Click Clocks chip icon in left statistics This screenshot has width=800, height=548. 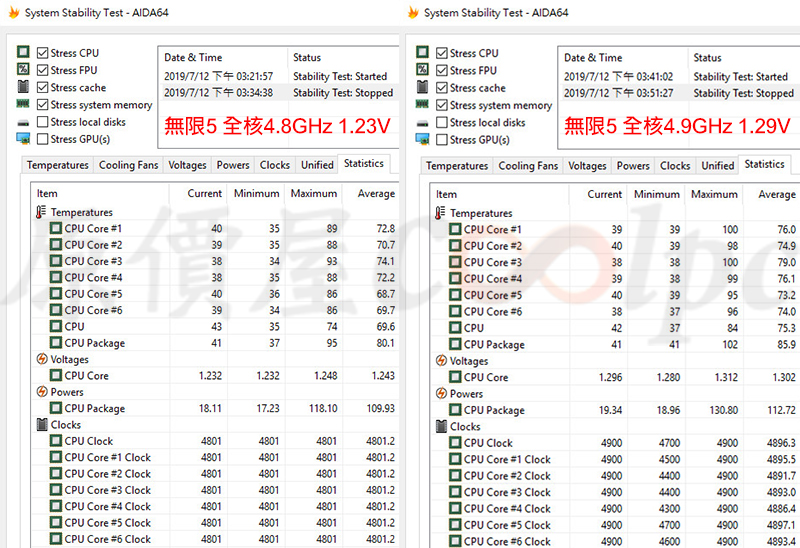click(x=42, y=424)
